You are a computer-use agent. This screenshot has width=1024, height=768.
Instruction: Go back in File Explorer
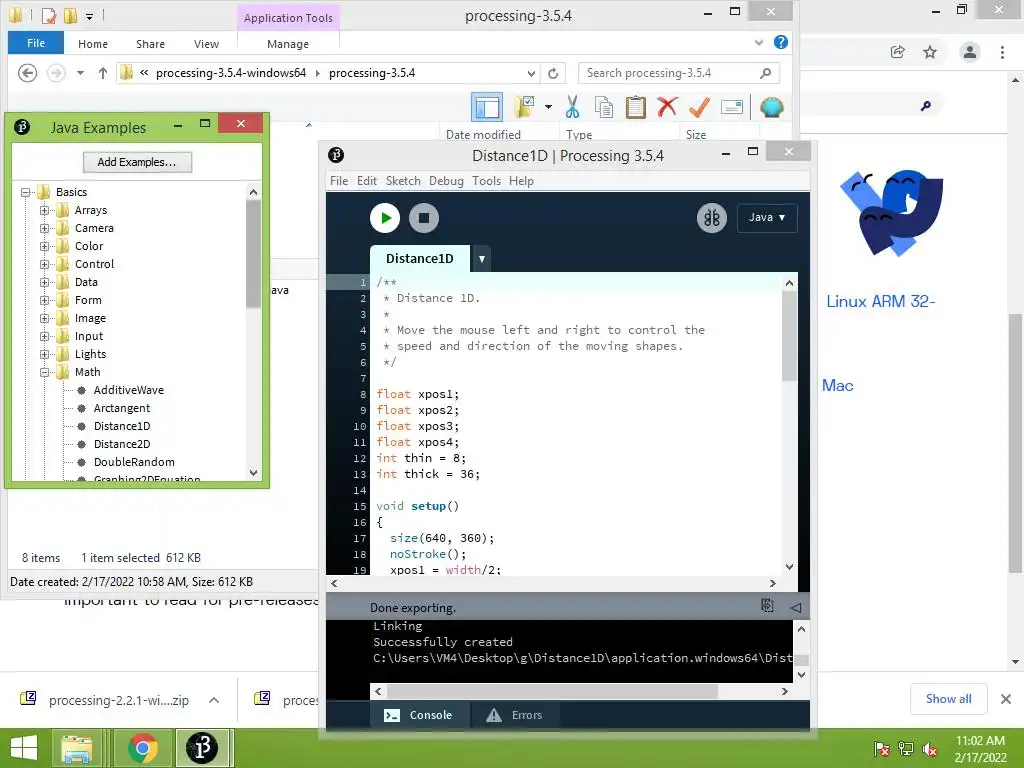(x=27, y=72)
